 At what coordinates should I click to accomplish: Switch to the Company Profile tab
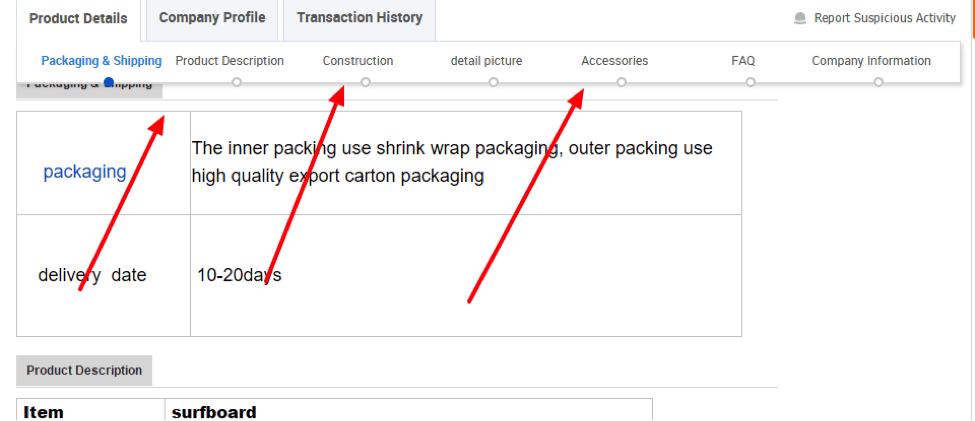[212, 17]
